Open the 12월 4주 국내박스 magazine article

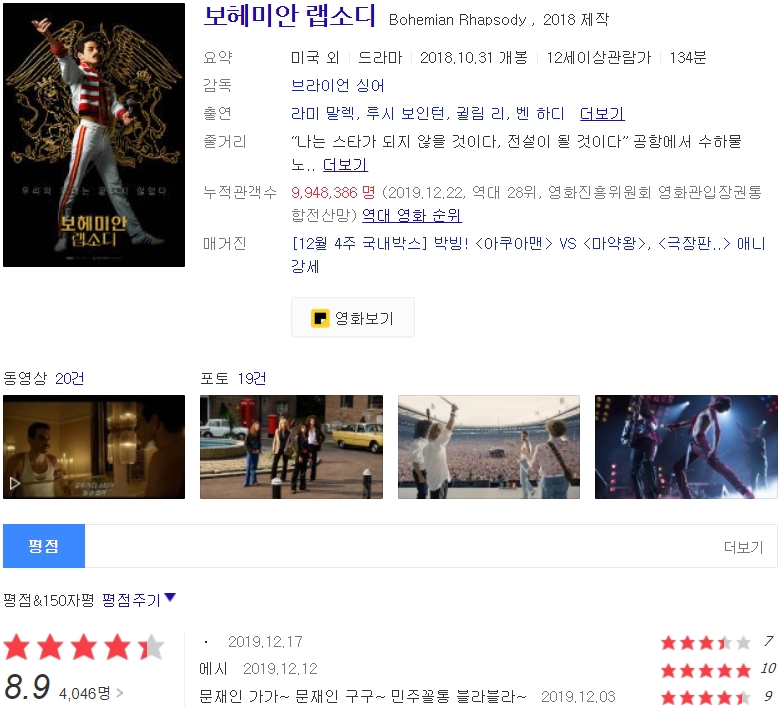[x=528, y=255]
